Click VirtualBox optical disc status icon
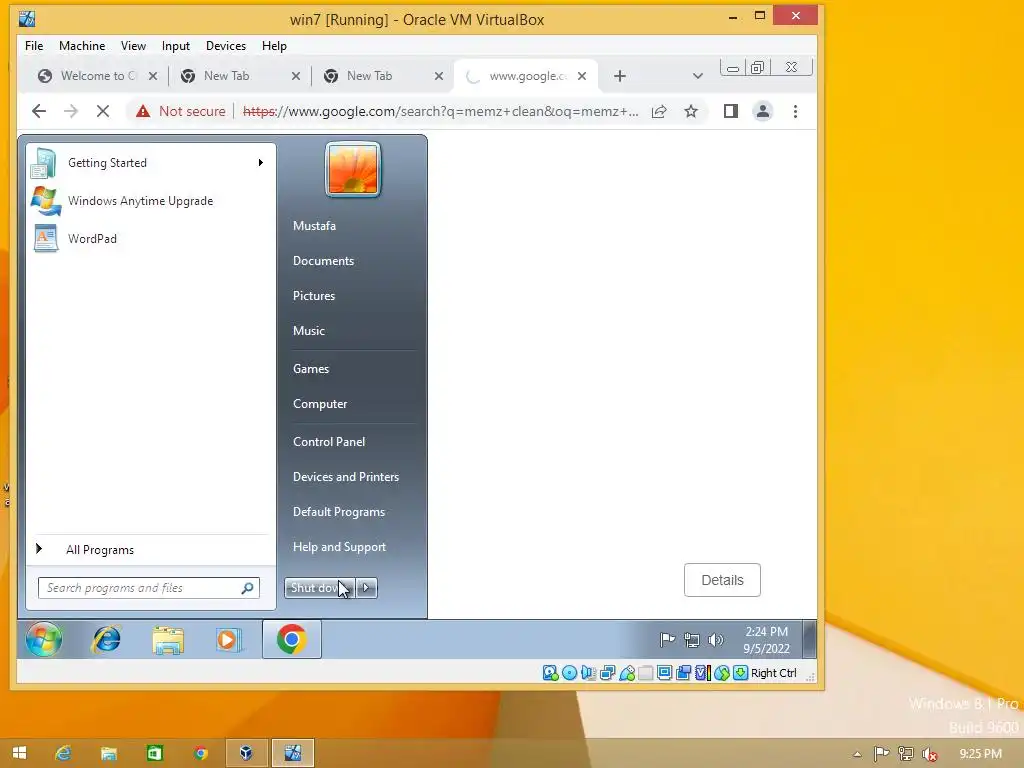This screenshot has width=1024, height=768. [569, 673]
